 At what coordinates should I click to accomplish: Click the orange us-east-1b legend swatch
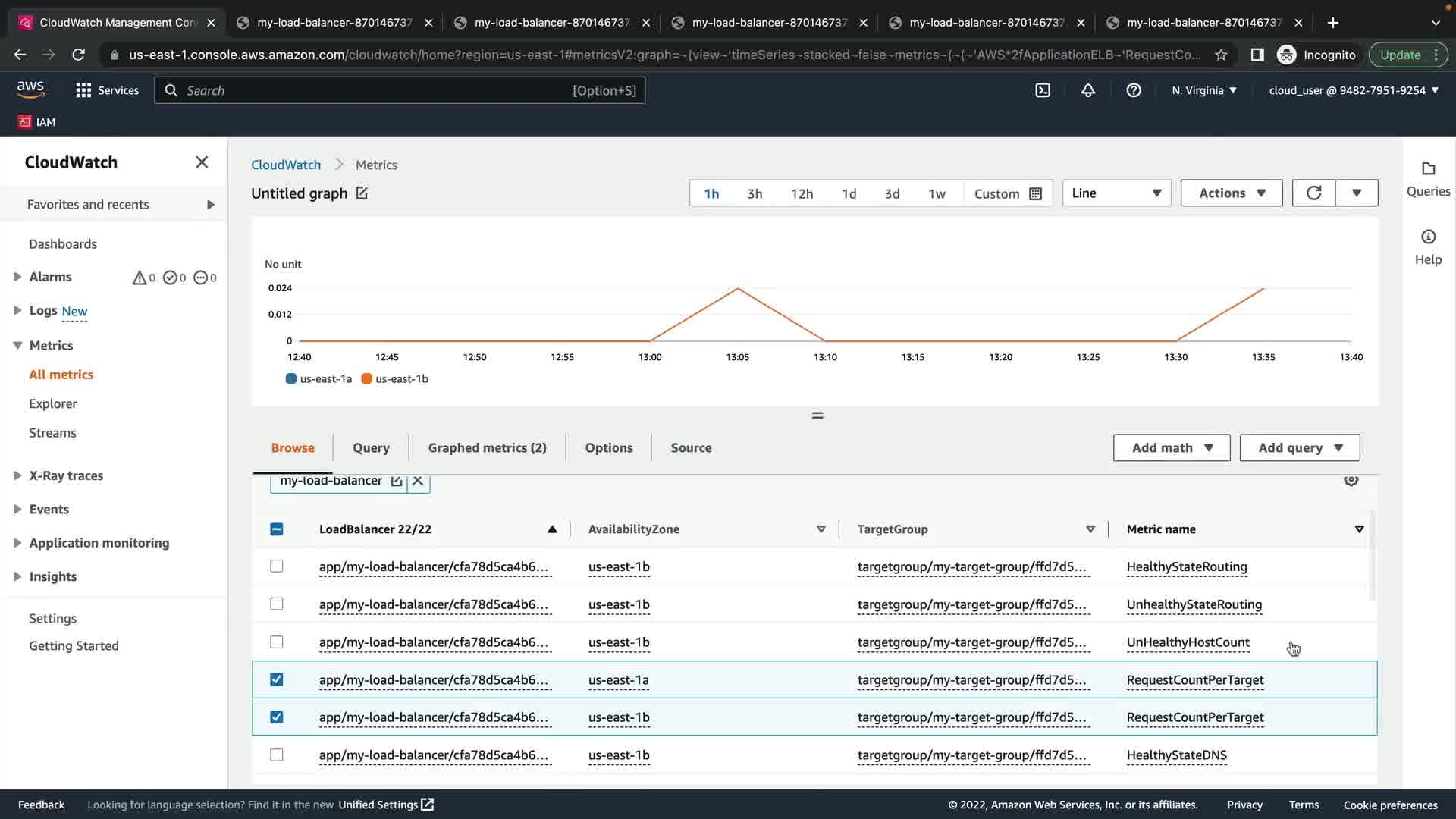tap(367, 379)
